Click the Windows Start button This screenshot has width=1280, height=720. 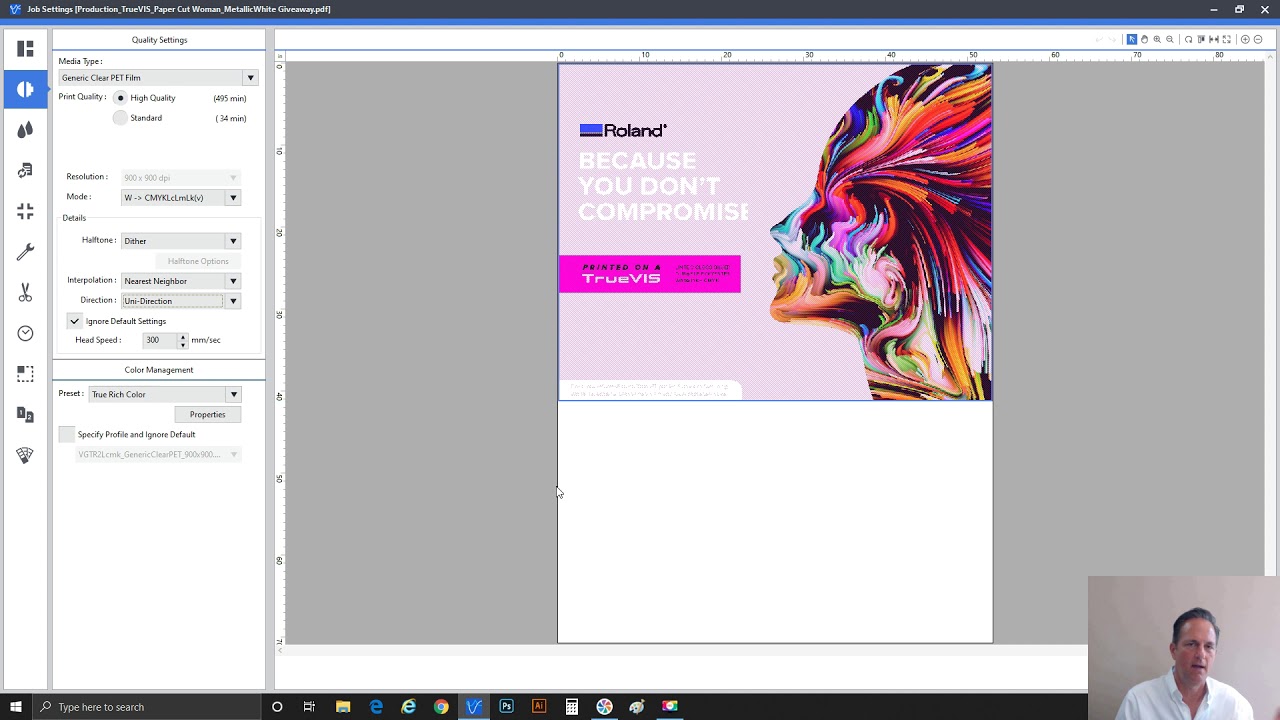16,707
